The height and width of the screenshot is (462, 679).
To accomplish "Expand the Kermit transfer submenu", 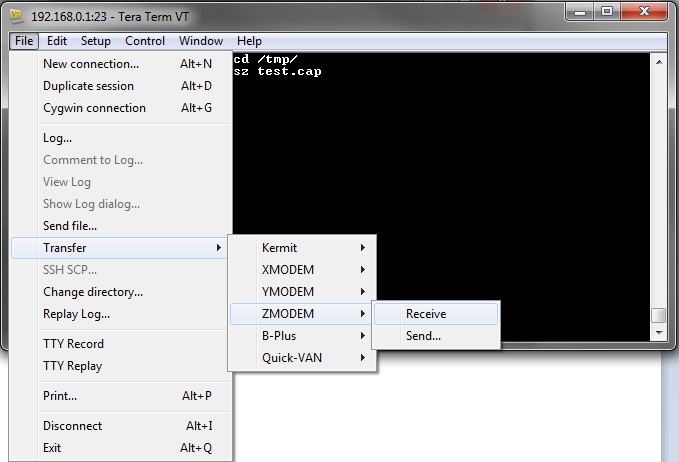I will [x=302, y=248].
